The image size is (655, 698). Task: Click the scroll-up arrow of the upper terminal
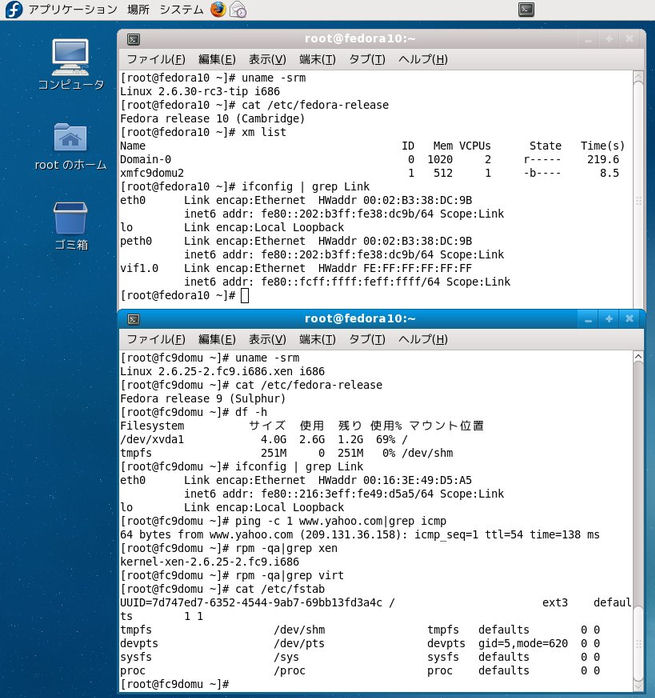[x=638, y=77]
